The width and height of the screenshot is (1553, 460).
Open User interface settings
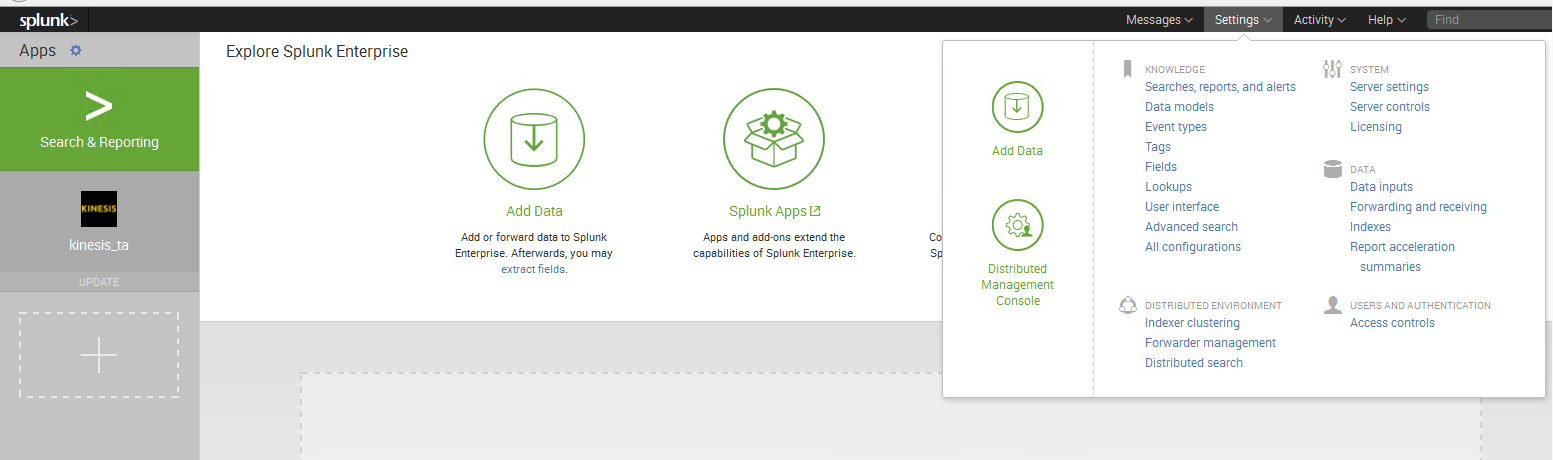(x=1182, y=207)
